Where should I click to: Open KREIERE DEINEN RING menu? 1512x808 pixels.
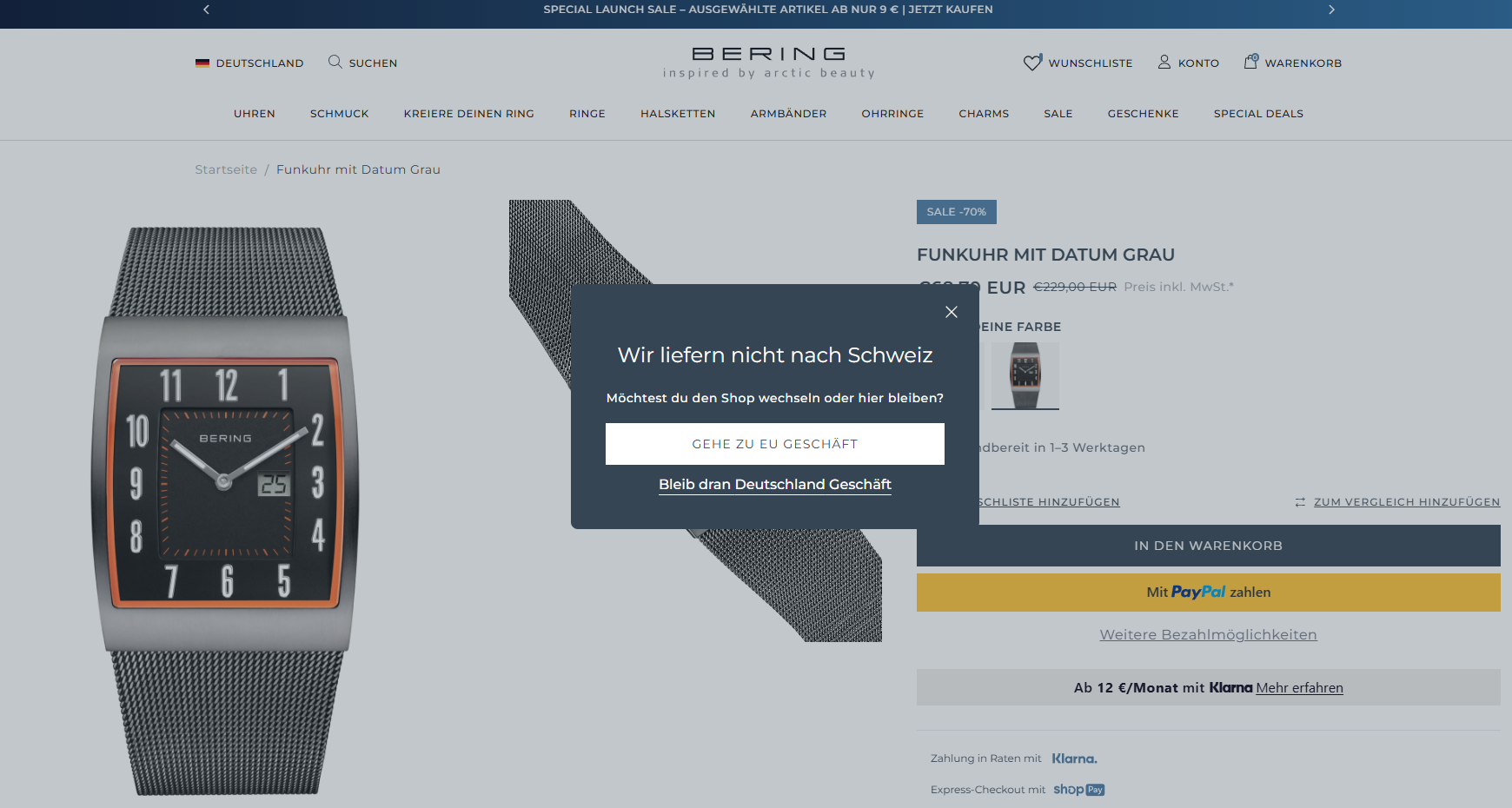469,114
